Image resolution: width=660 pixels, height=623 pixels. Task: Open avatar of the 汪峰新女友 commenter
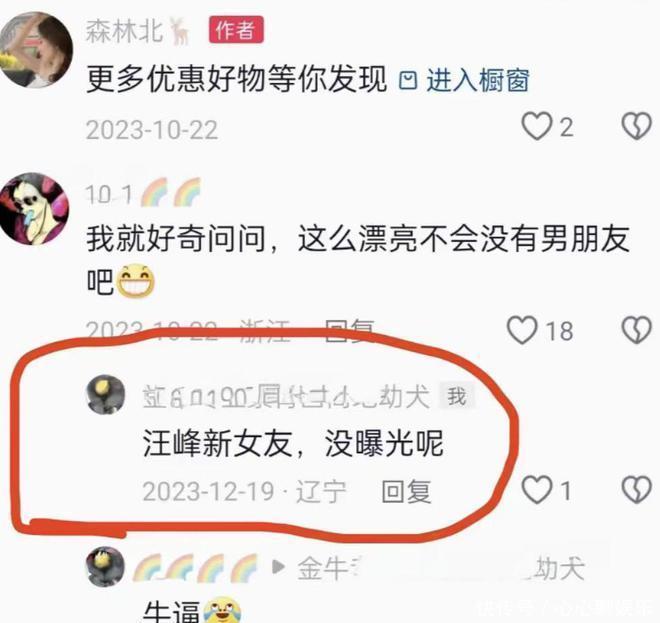105,395
